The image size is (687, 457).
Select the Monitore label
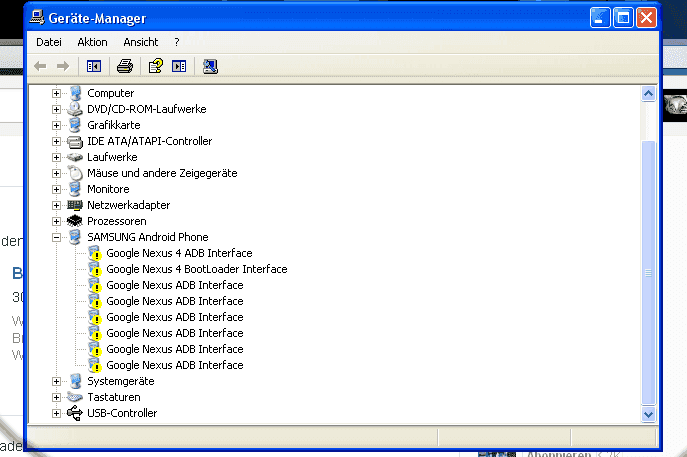[x=108, y=189]
